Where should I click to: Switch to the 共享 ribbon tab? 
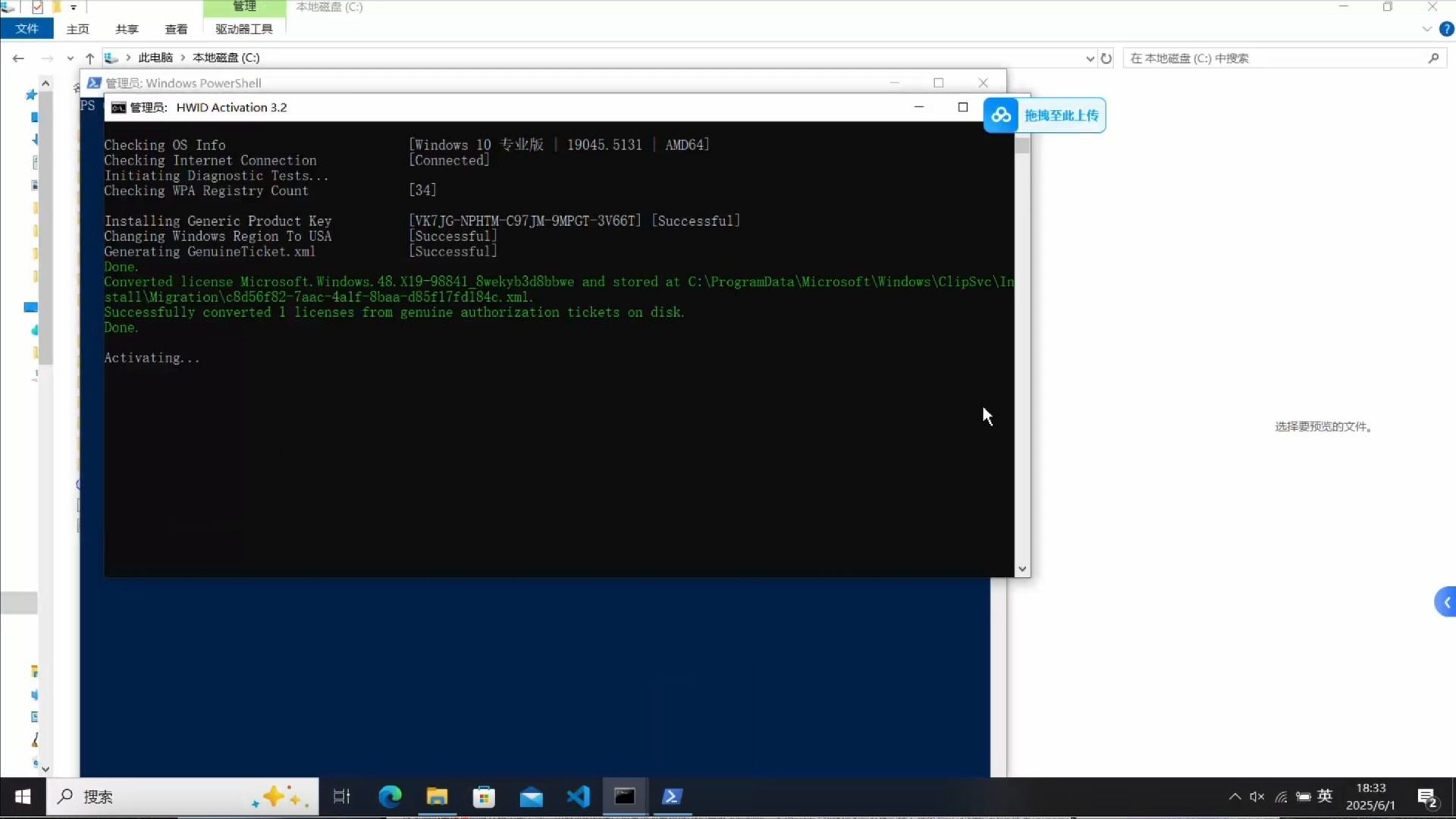pyautogui.click(x=127, y=29)
